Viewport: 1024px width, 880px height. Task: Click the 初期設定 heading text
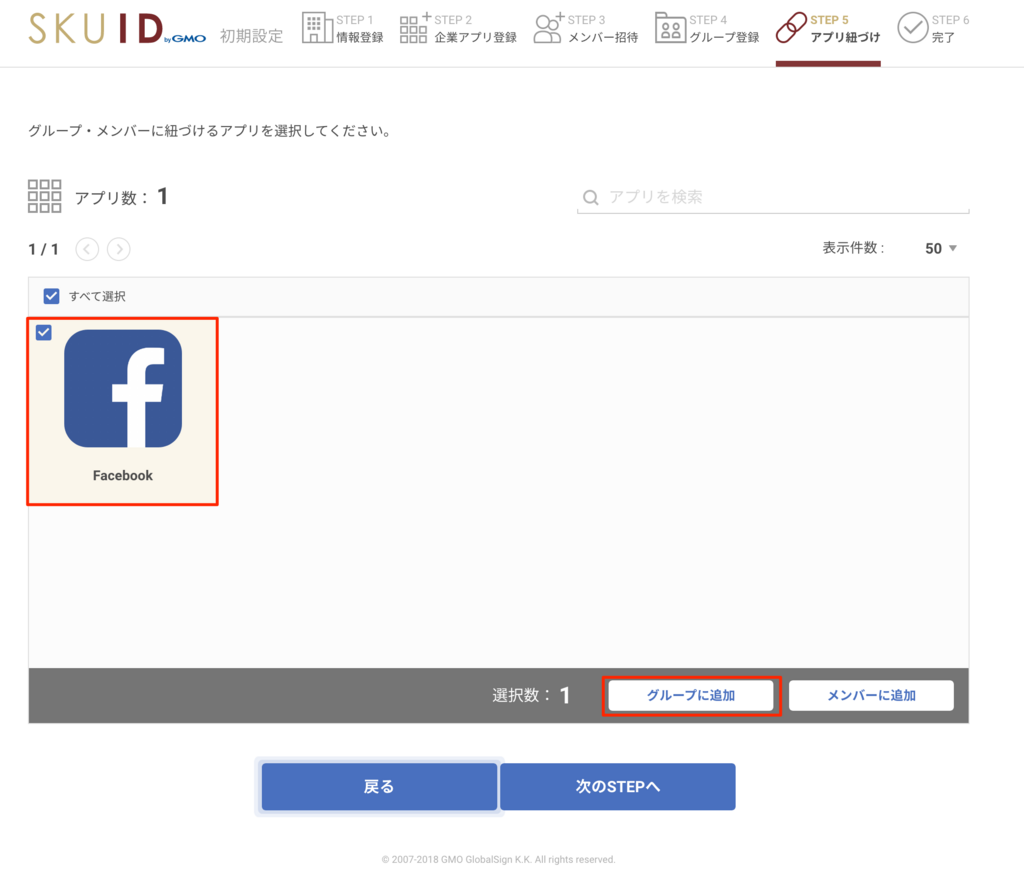coord(251,36)
